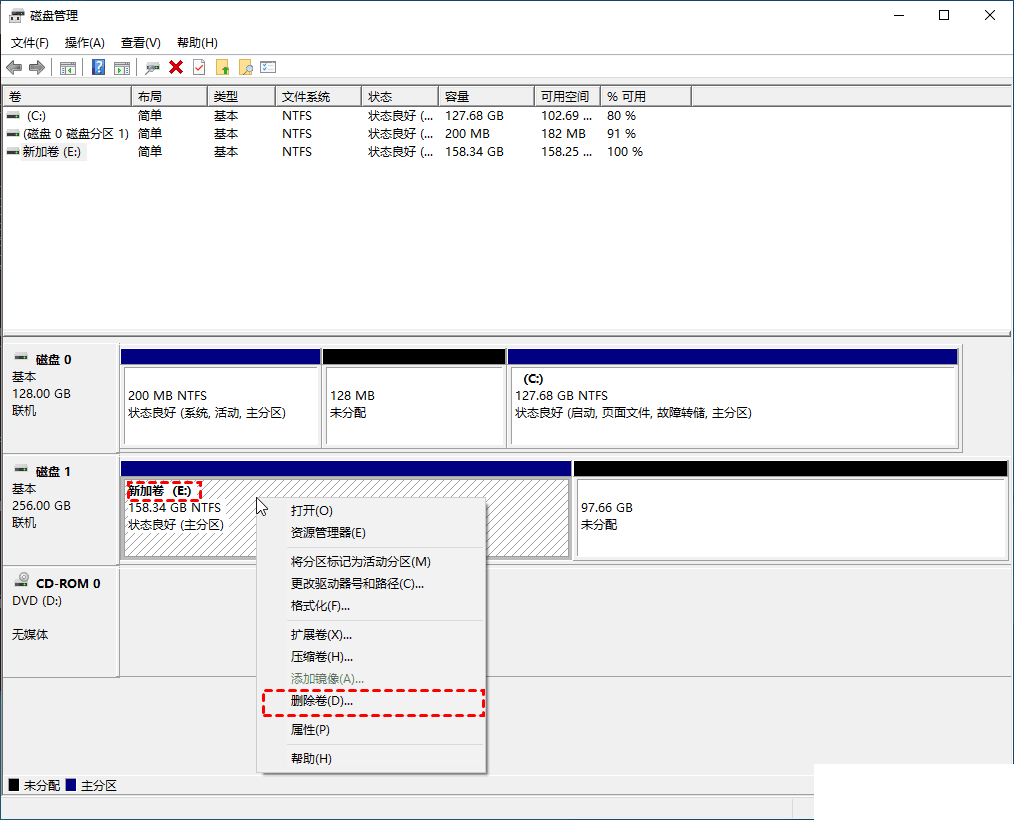Choose 打开(O) in the context menu

click(x=371, y=511)
